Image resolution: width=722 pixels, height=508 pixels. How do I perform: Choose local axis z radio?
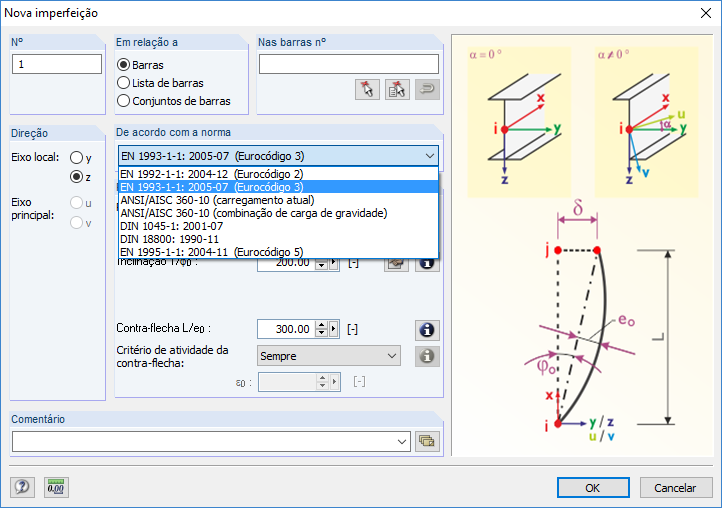coord(76,176)
